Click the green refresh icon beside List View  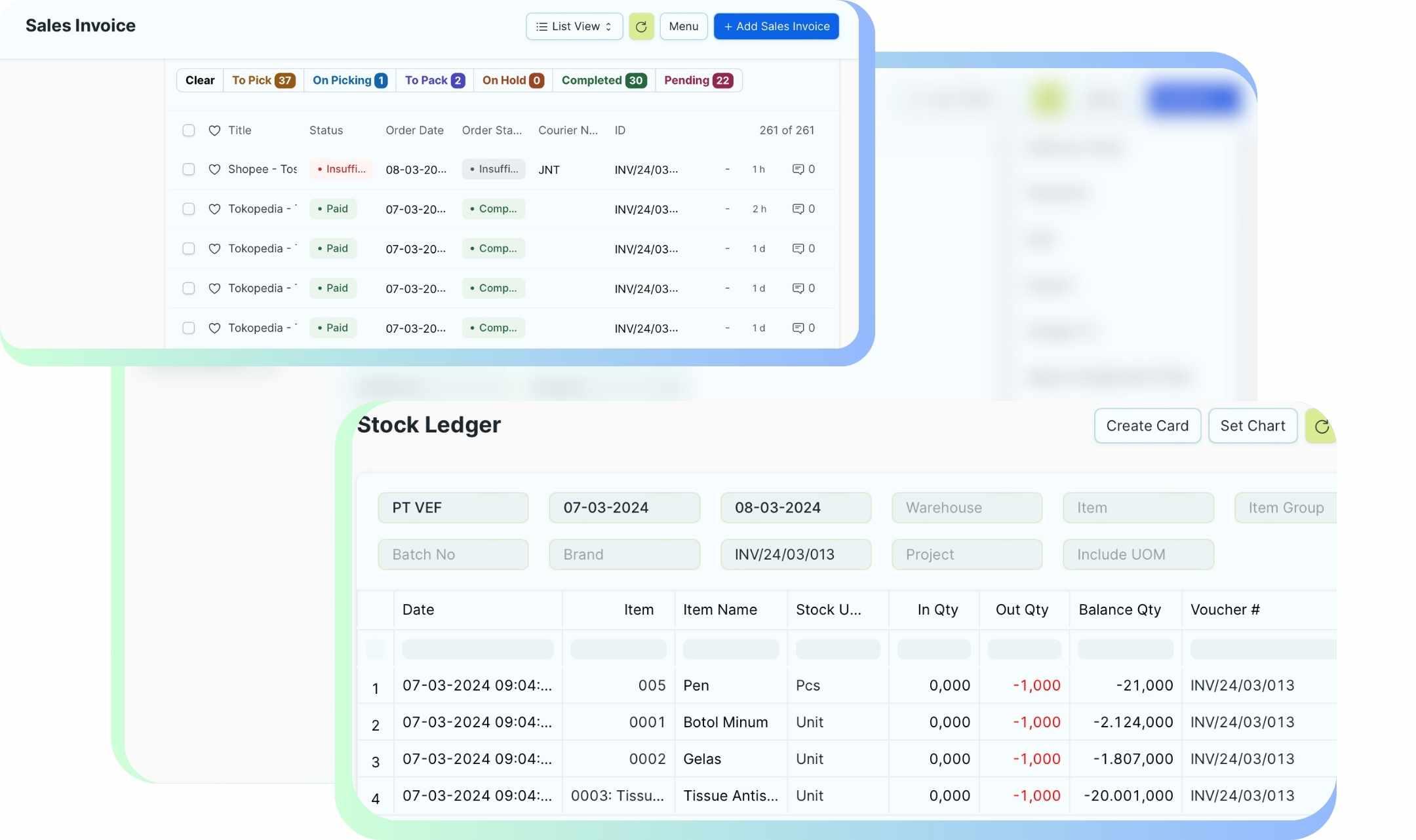pos(640,27)
